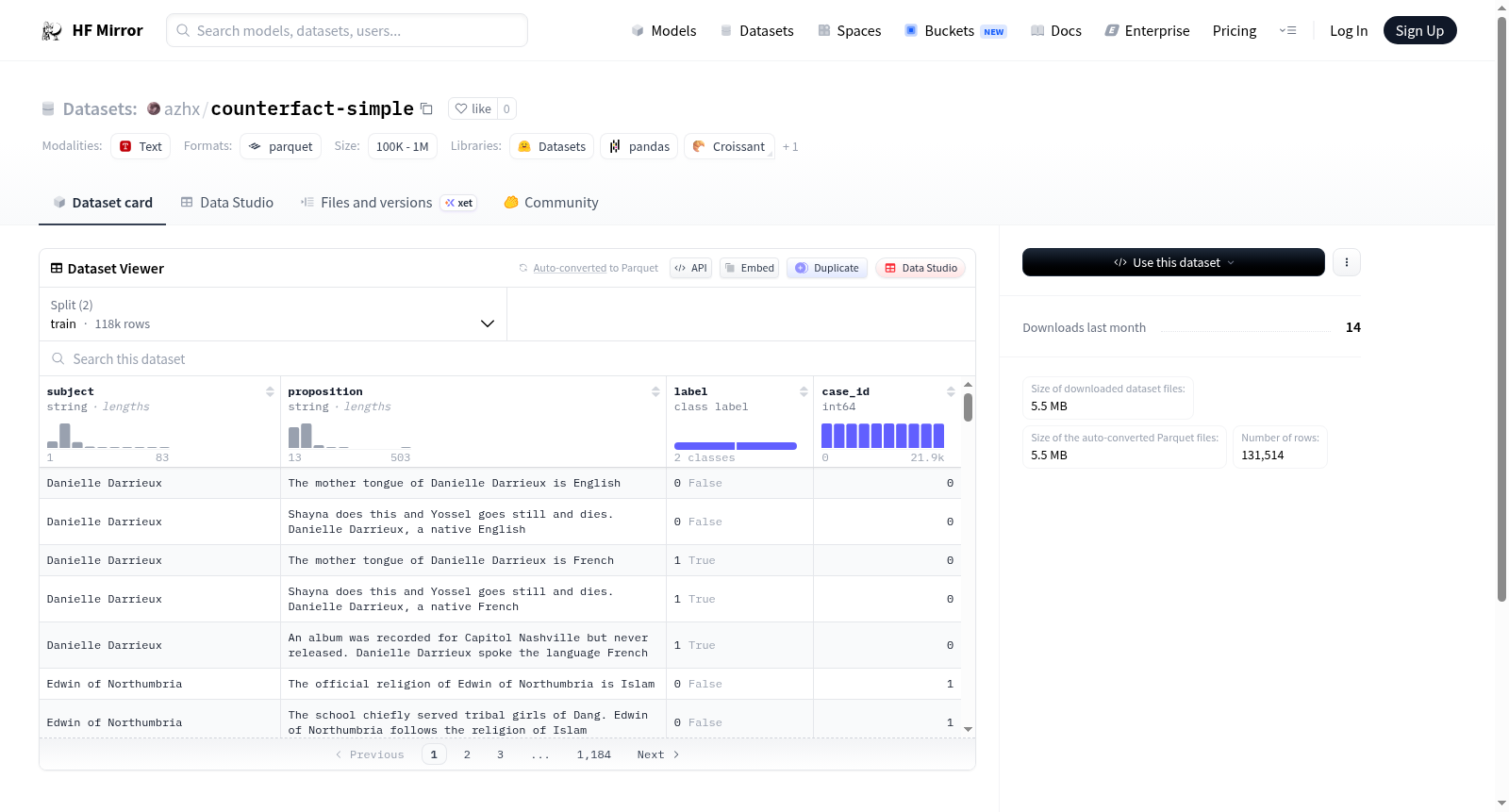The width and height of the screenshot is (1509, 812).
Task: Click the Log In link
Action: [1349, 31]
